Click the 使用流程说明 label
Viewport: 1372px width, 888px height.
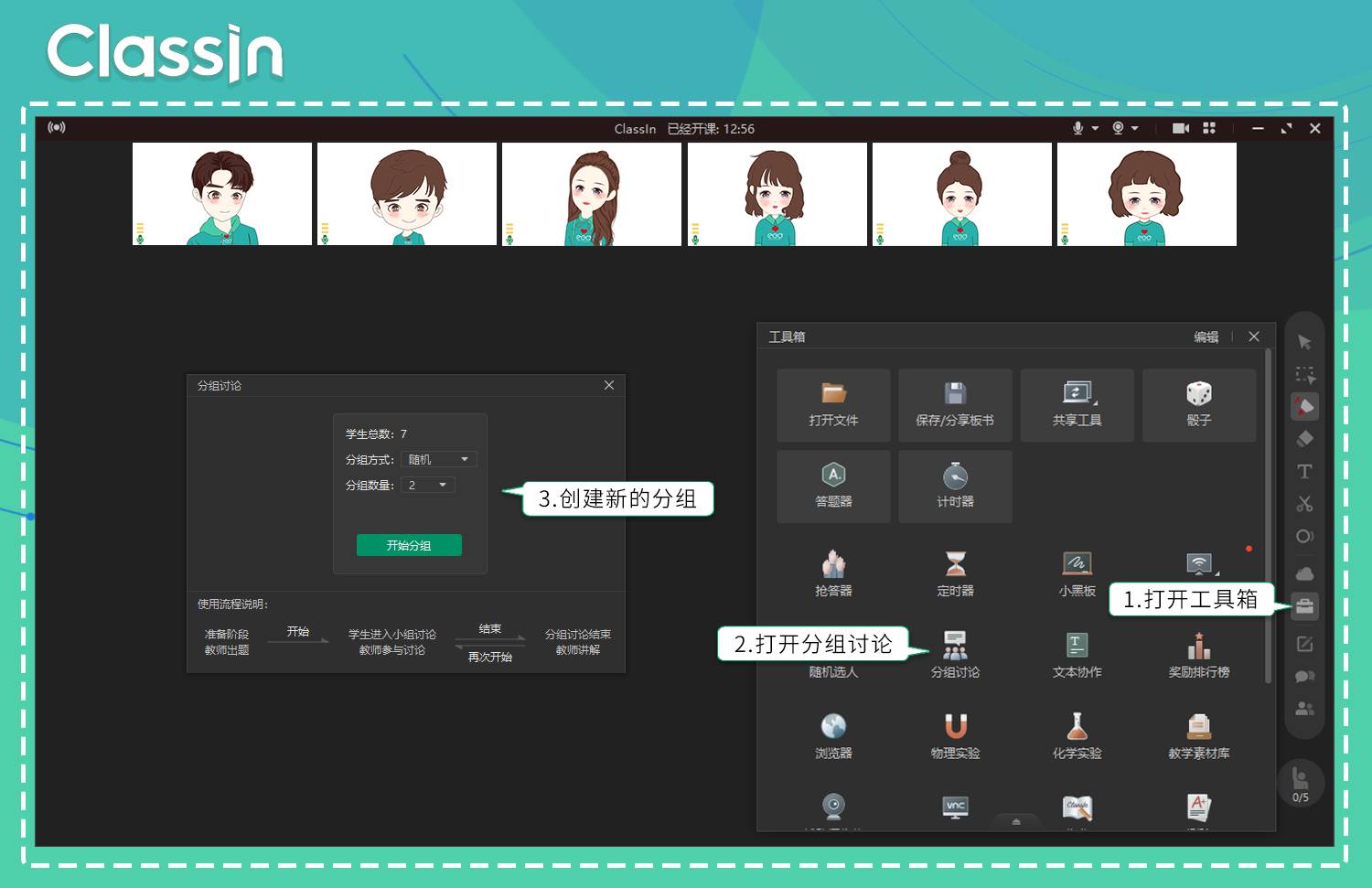point(232,604)
